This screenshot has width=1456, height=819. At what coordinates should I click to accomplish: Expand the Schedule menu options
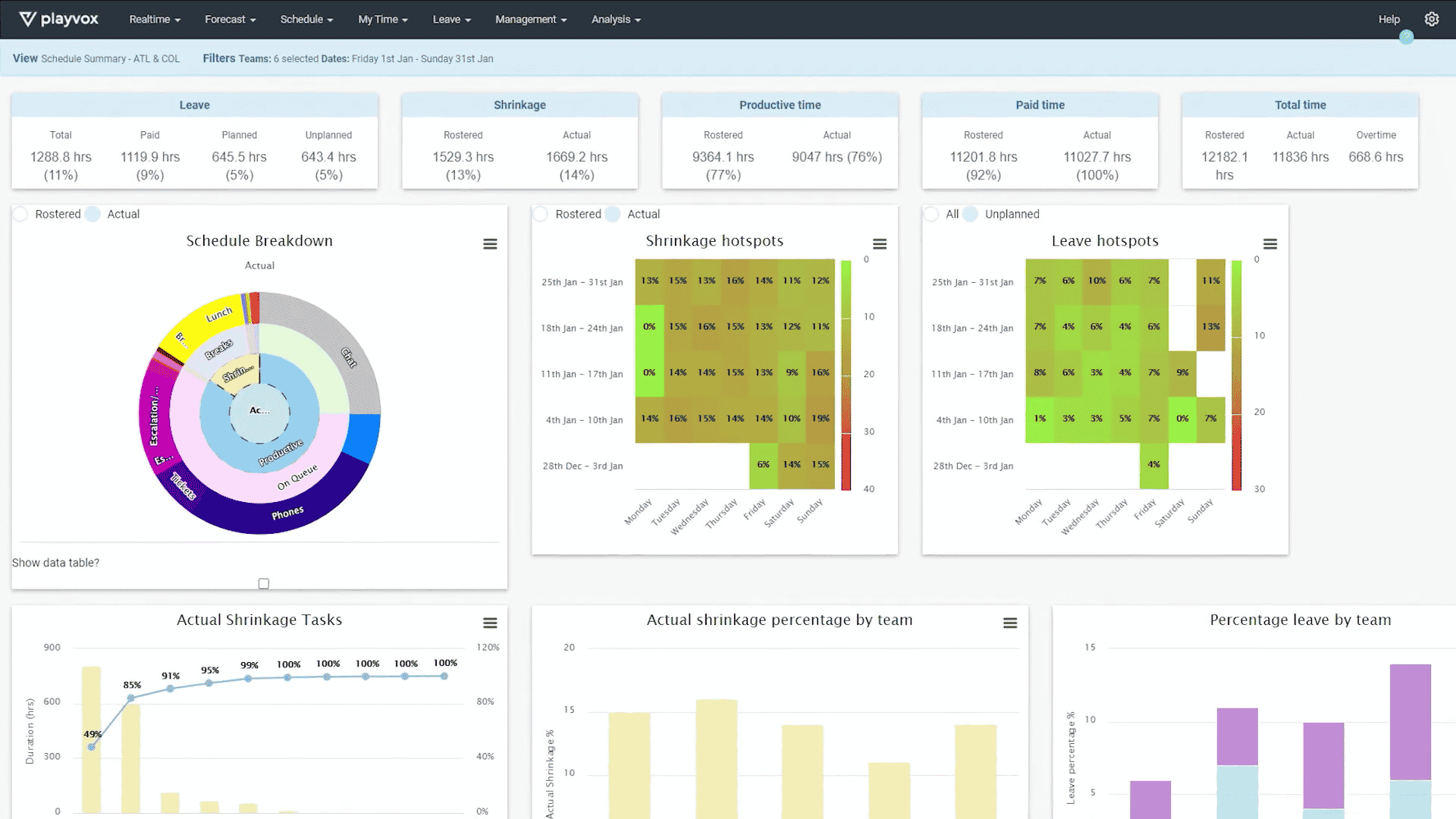306,19
